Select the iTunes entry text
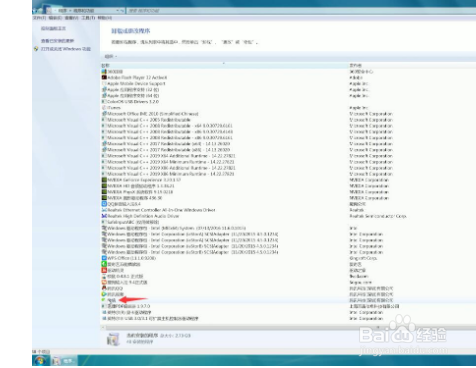The height and width of the screenshot is (368, 476). (x=114, y=108)
